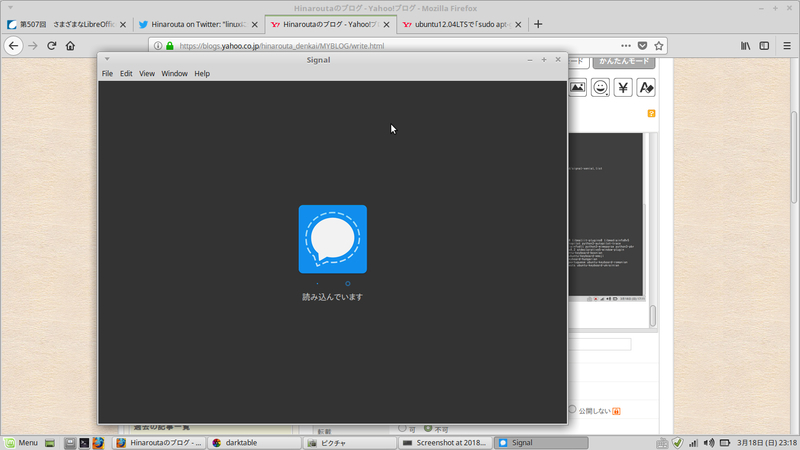Click the yen symbol editor button
Image resolution: width=800 pixels, height=450 pixels.
tap(623, 87)
